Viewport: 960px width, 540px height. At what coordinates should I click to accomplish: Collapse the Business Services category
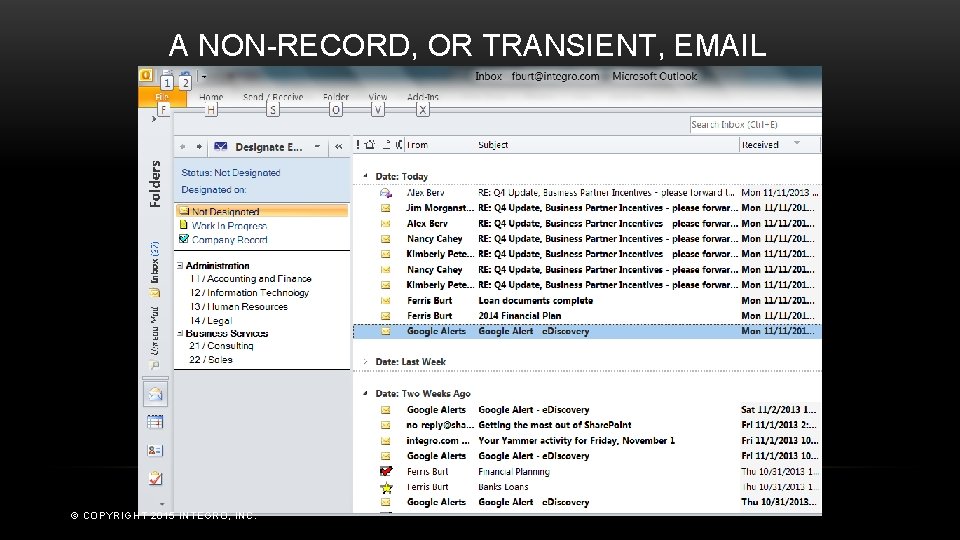pos(180,334)
